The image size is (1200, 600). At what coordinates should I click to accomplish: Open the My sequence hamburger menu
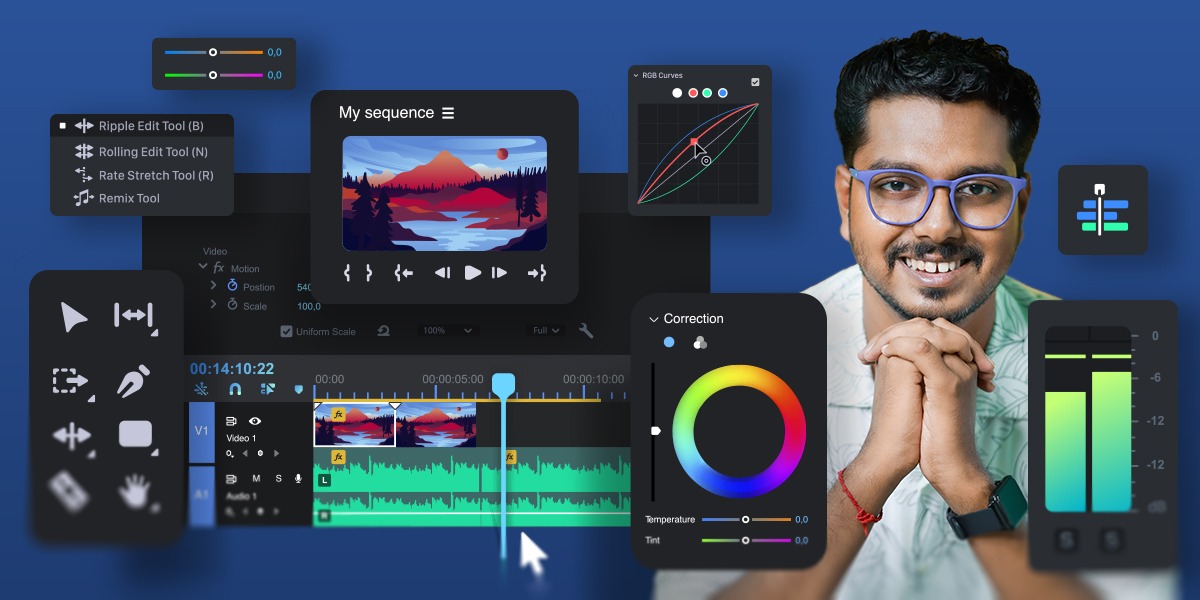point(448,113)
